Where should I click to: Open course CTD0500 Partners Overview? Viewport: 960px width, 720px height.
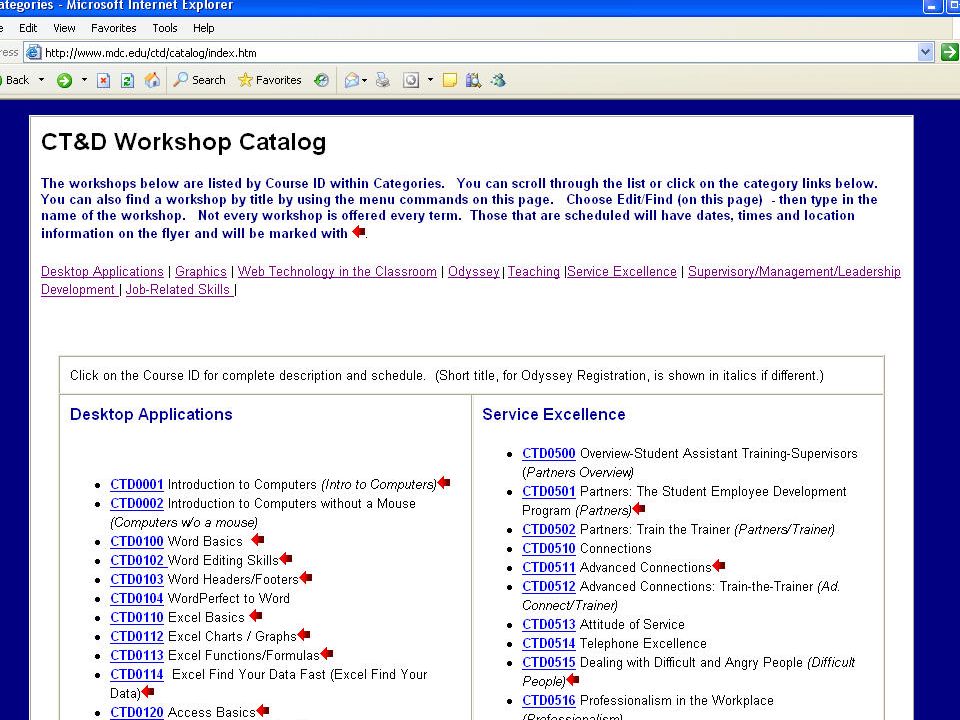click(549, 453)
